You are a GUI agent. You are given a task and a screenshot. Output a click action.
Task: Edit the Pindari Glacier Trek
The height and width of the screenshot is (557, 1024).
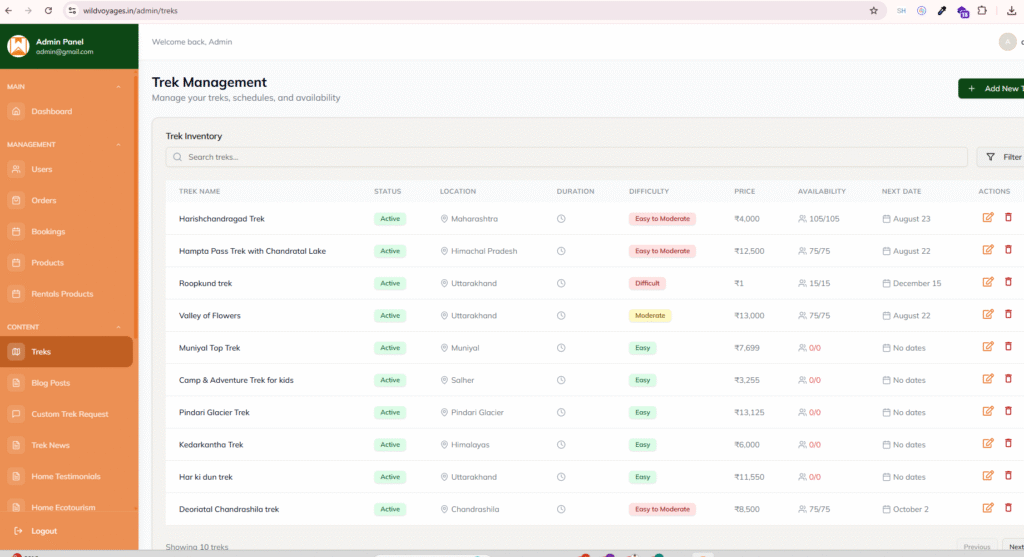[x=987, y=411]
